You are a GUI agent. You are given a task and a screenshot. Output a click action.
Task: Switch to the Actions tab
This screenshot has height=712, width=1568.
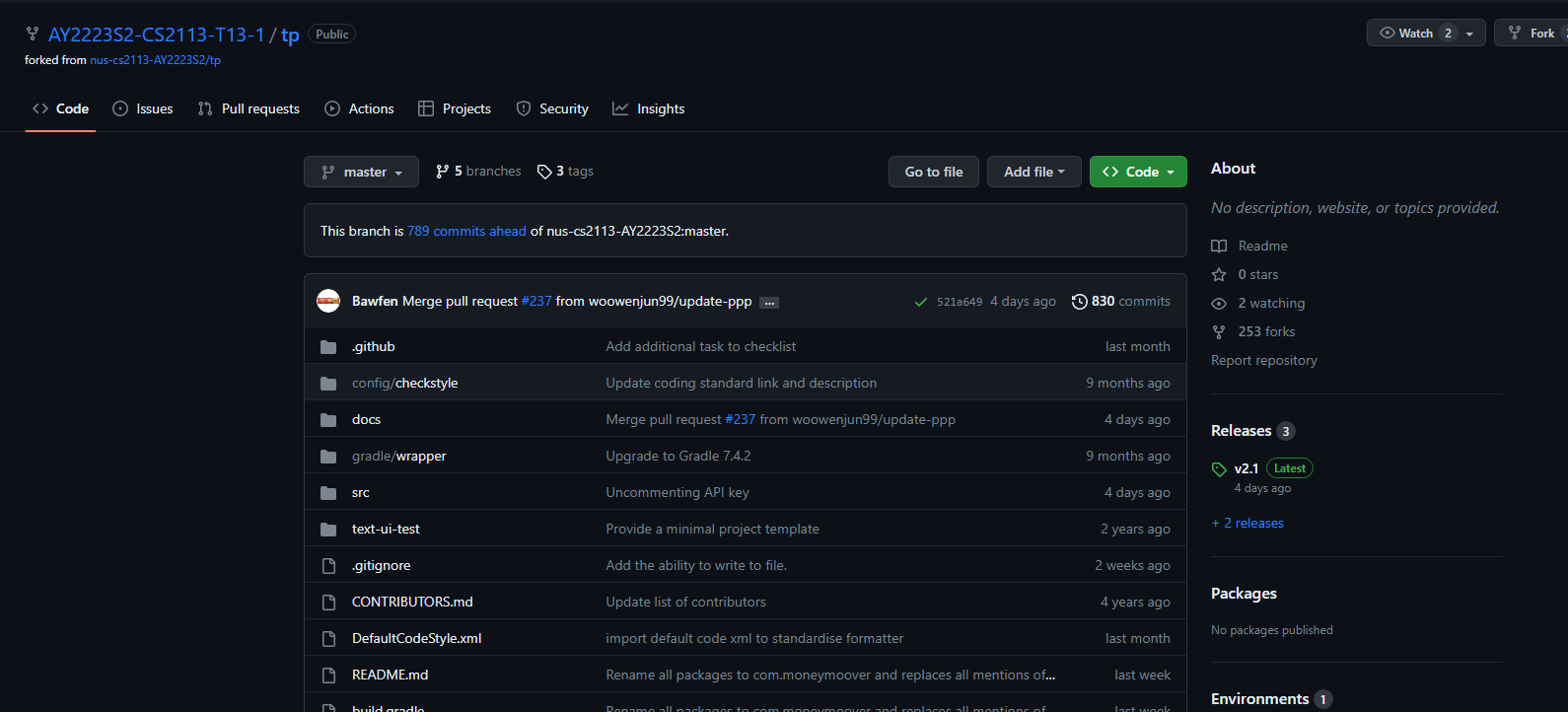coord(359,108)
